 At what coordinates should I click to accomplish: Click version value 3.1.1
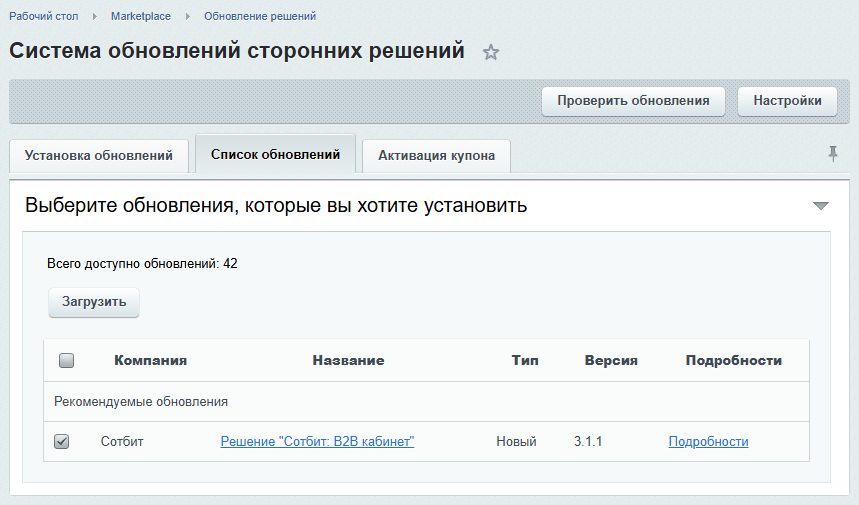click(x=588, y=441)
